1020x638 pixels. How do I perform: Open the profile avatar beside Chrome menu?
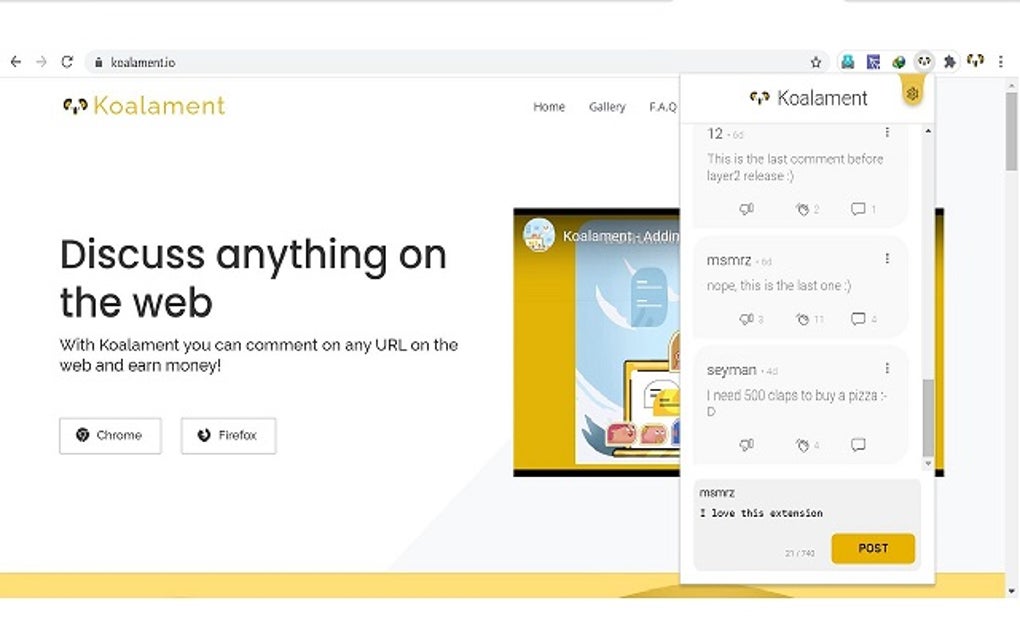coord(975,61)
